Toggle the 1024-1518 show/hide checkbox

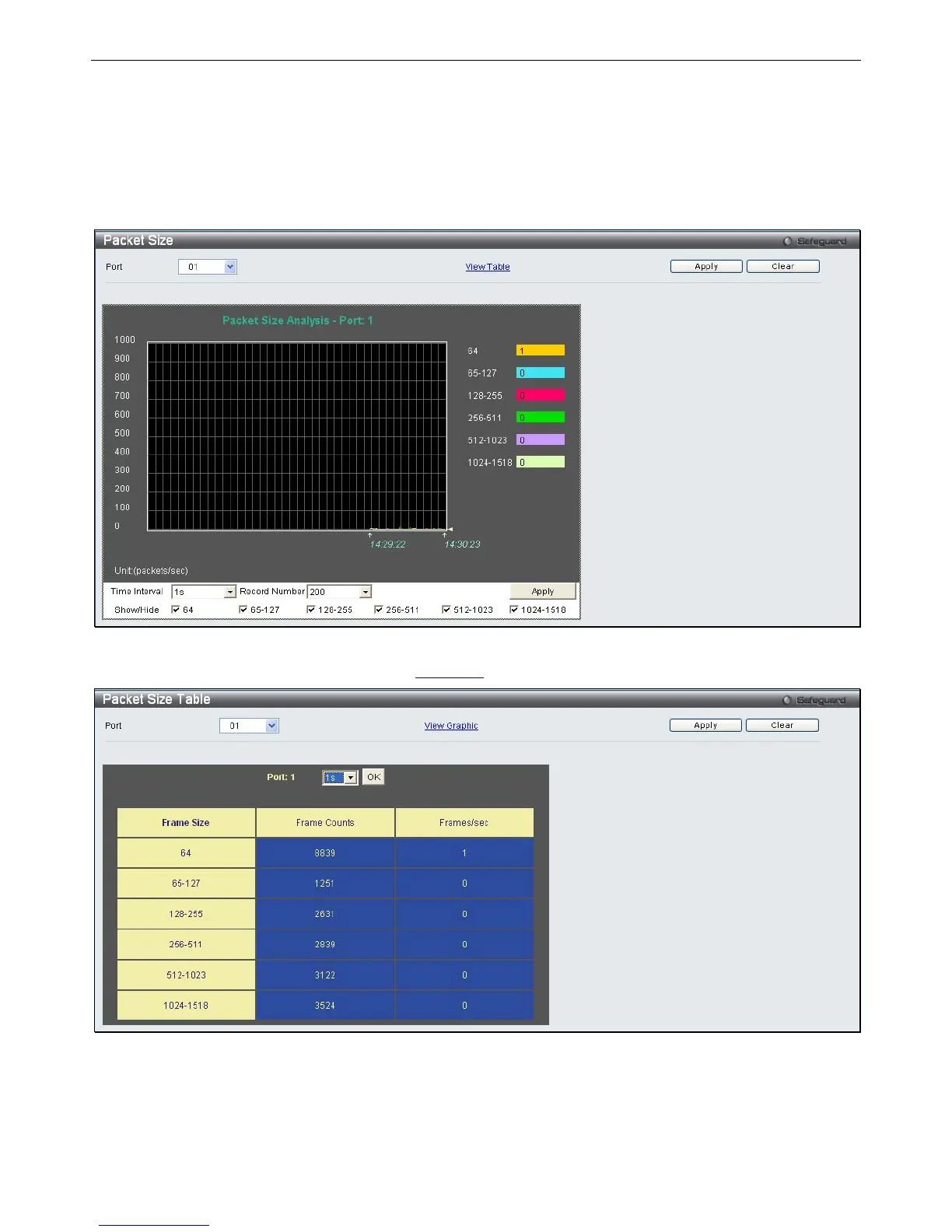coord(514,610)
